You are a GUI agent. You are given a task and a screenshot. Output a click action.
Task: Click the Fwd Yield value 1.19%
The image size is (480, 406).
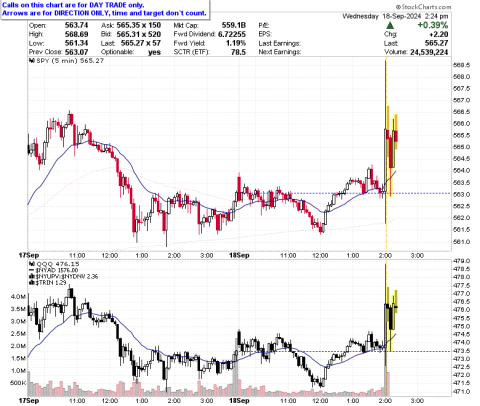tap(236, 43)
